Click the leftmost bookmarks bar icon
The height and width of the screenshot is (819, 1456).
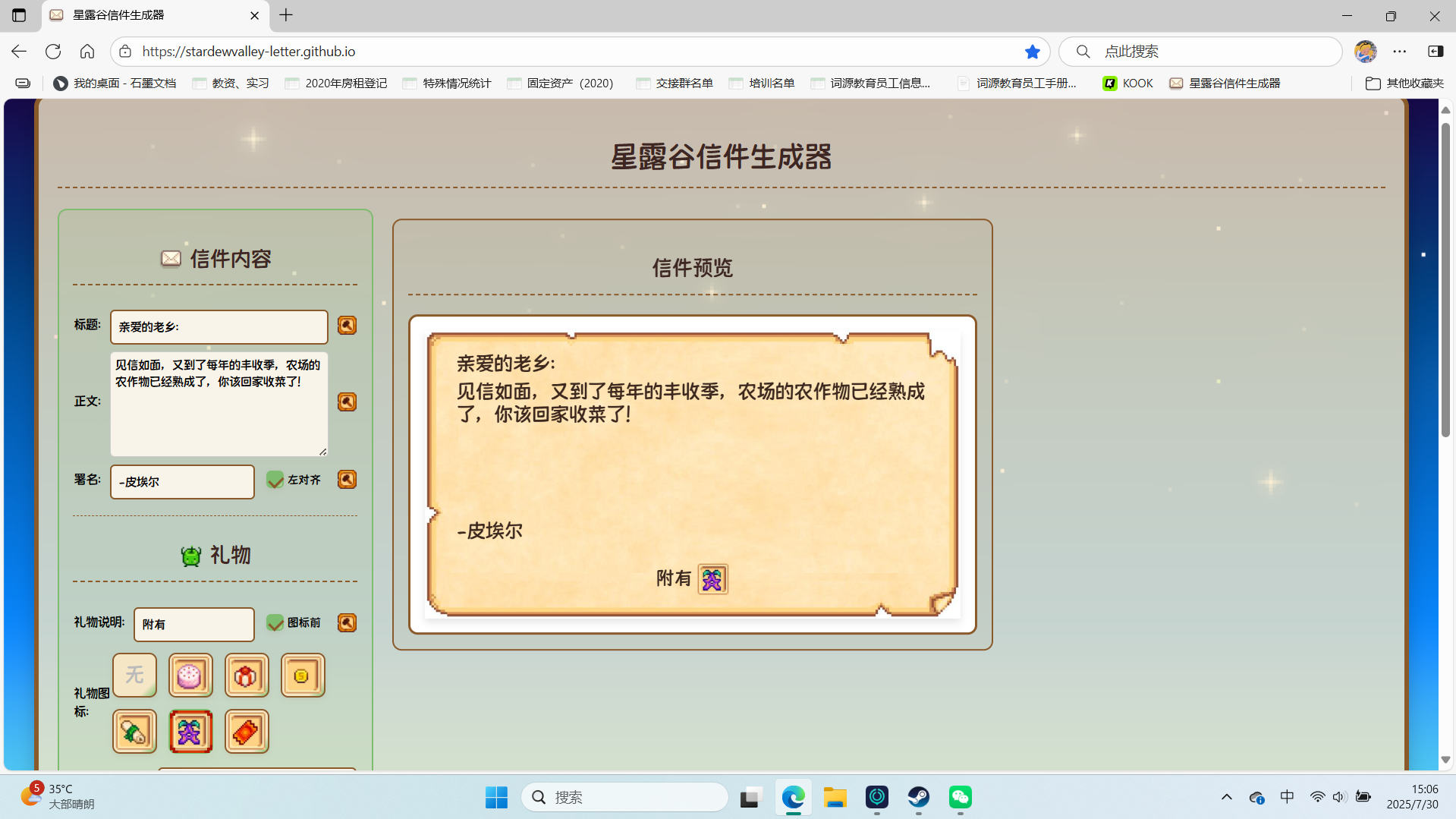coord(23,83)
